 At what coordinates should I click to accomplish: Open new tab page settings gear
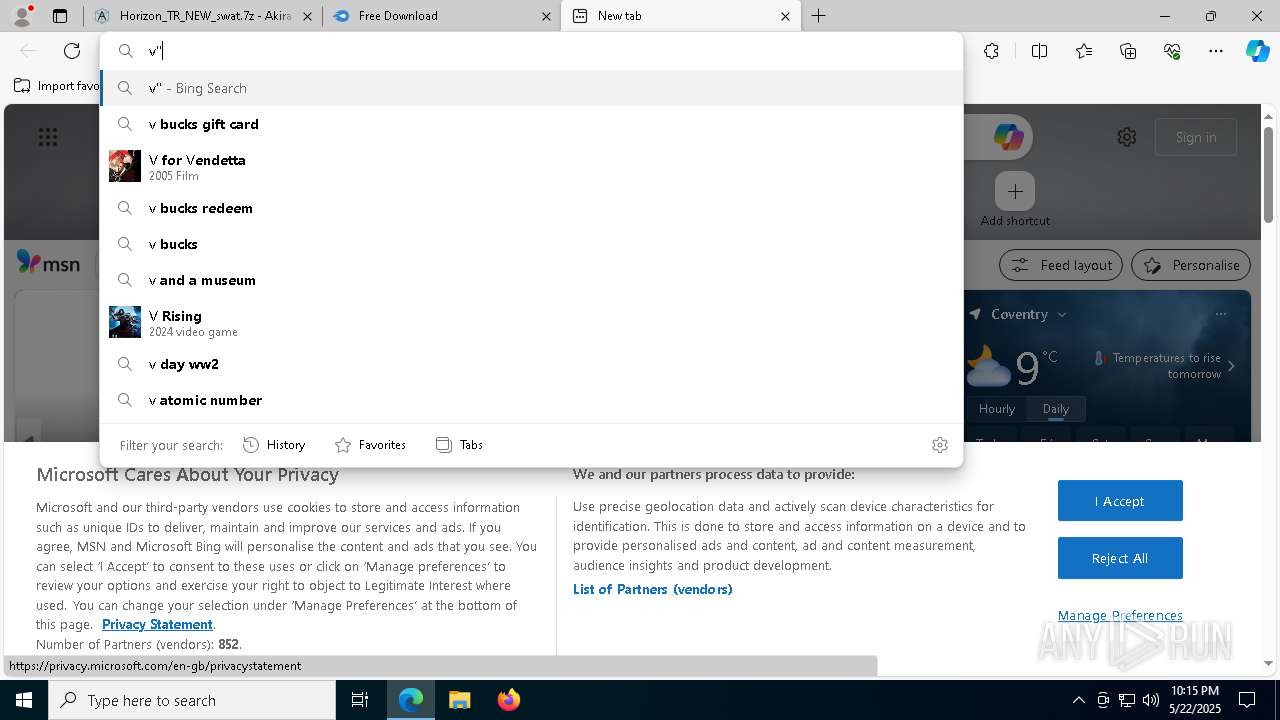pos(1127,137)
